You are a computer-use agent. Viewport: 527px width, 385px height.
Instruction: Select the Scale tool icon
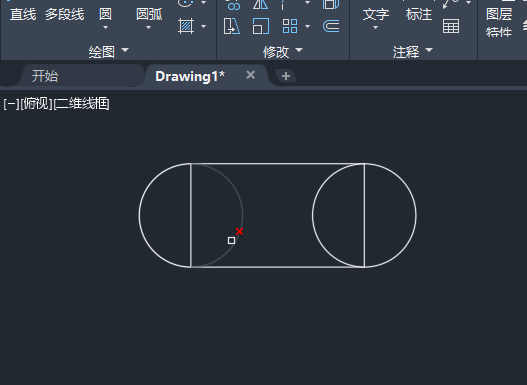coord(261,26)
